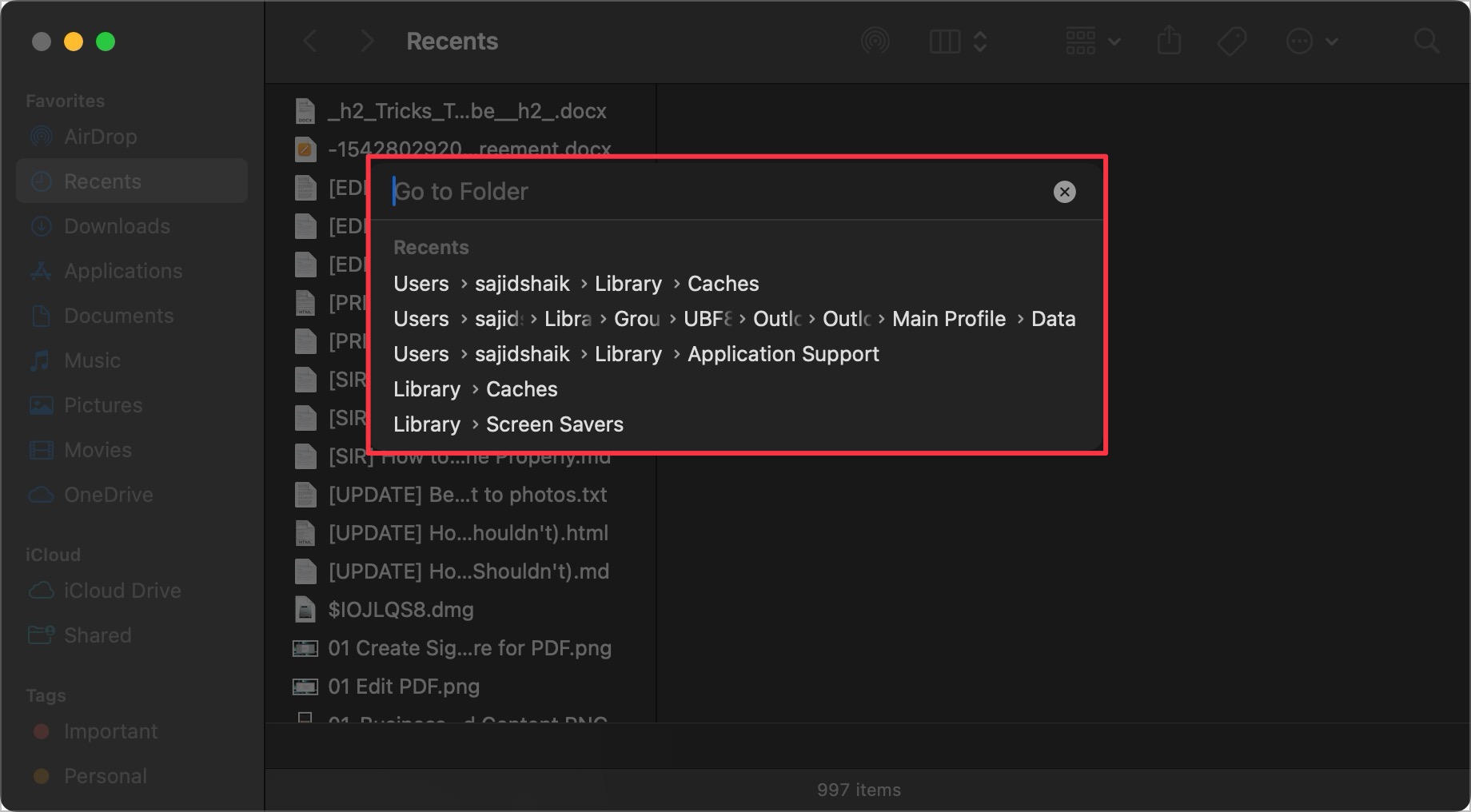Choose recent path Library Screen Savers
Image resolution: width=1471 pixels, height=812 pixels.
pyautogui.click(x=508, y=424)
